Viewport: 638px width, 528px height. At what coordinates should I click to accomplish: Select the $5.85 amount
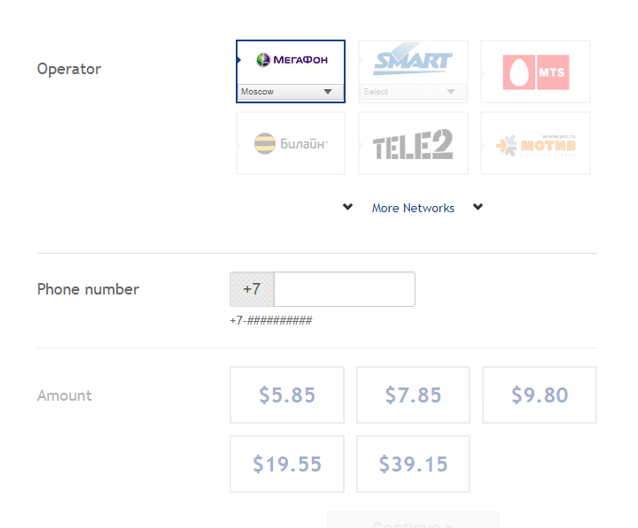[x=287, y=395]
